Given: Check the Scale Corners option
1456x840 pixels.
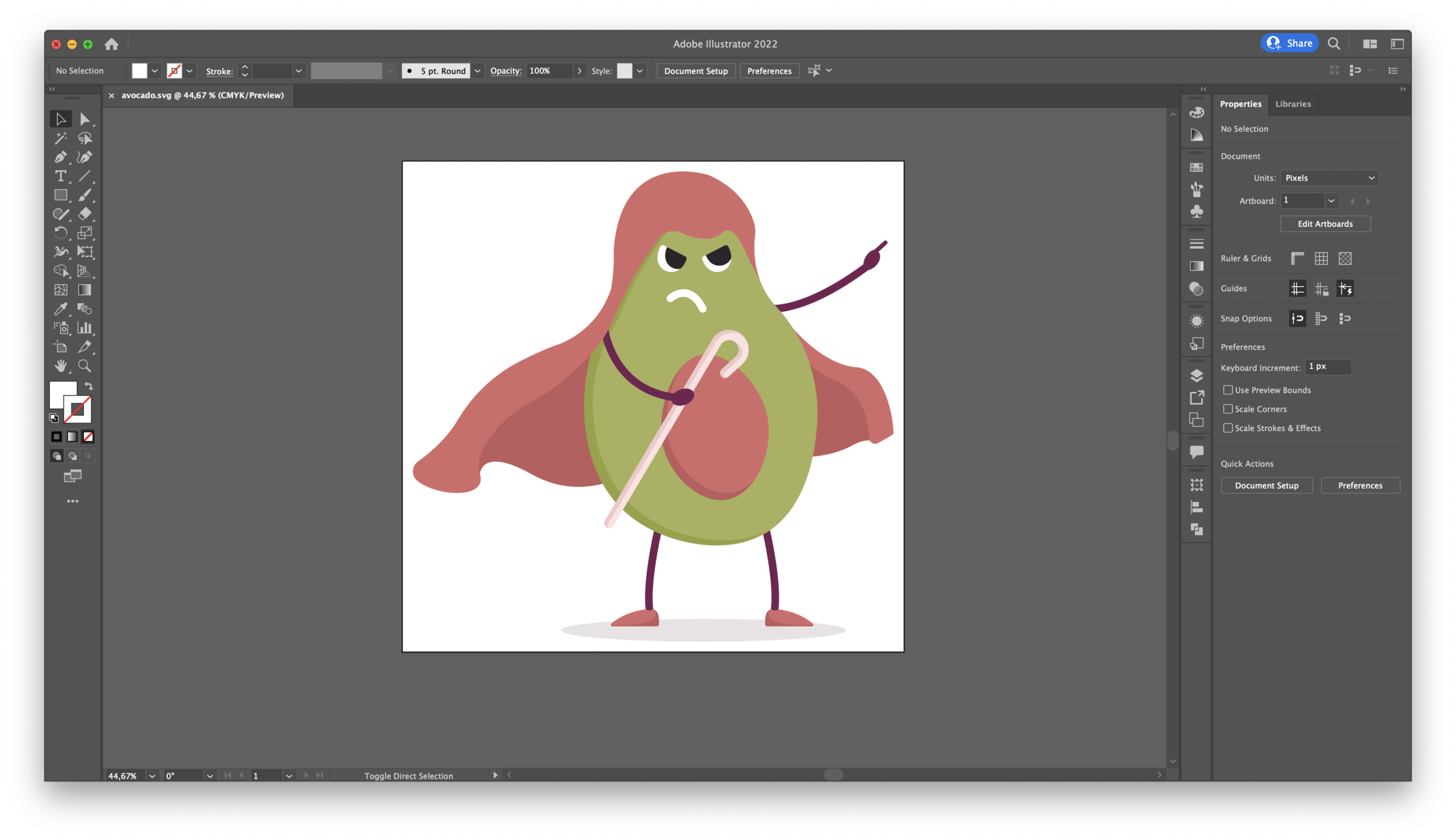Looking at the screenshot, I should point(1228,409).
